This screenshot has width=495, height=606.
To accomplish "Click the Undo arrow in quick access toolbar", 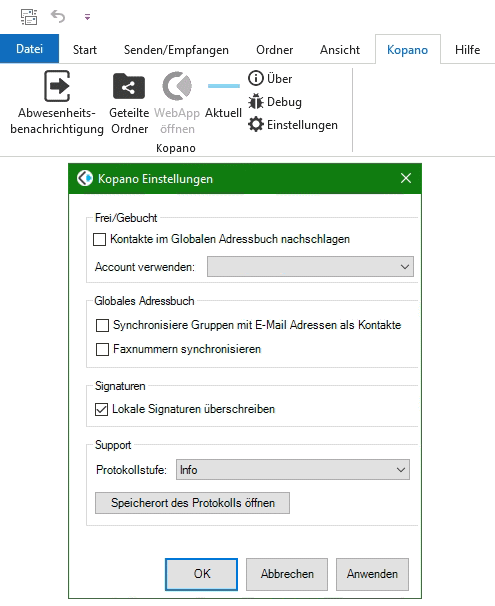I will coord(58,17).
